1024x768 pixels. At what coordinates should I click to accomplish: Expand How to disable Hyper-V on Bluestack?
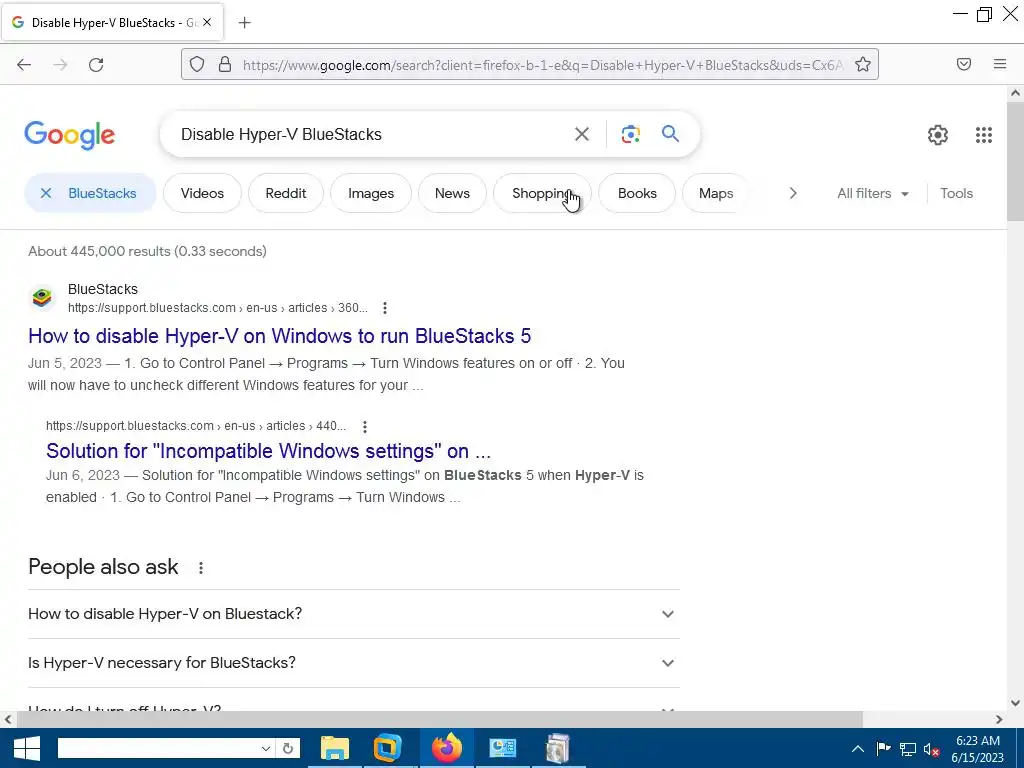pos(353,614)
